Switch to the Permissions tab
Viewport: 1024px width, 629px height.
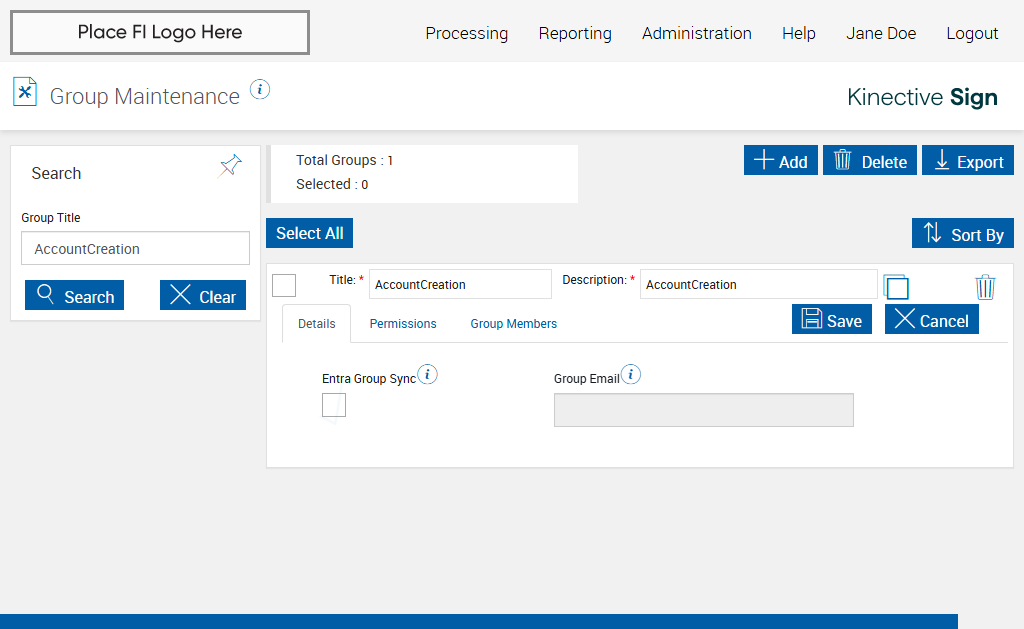point(403,324)
